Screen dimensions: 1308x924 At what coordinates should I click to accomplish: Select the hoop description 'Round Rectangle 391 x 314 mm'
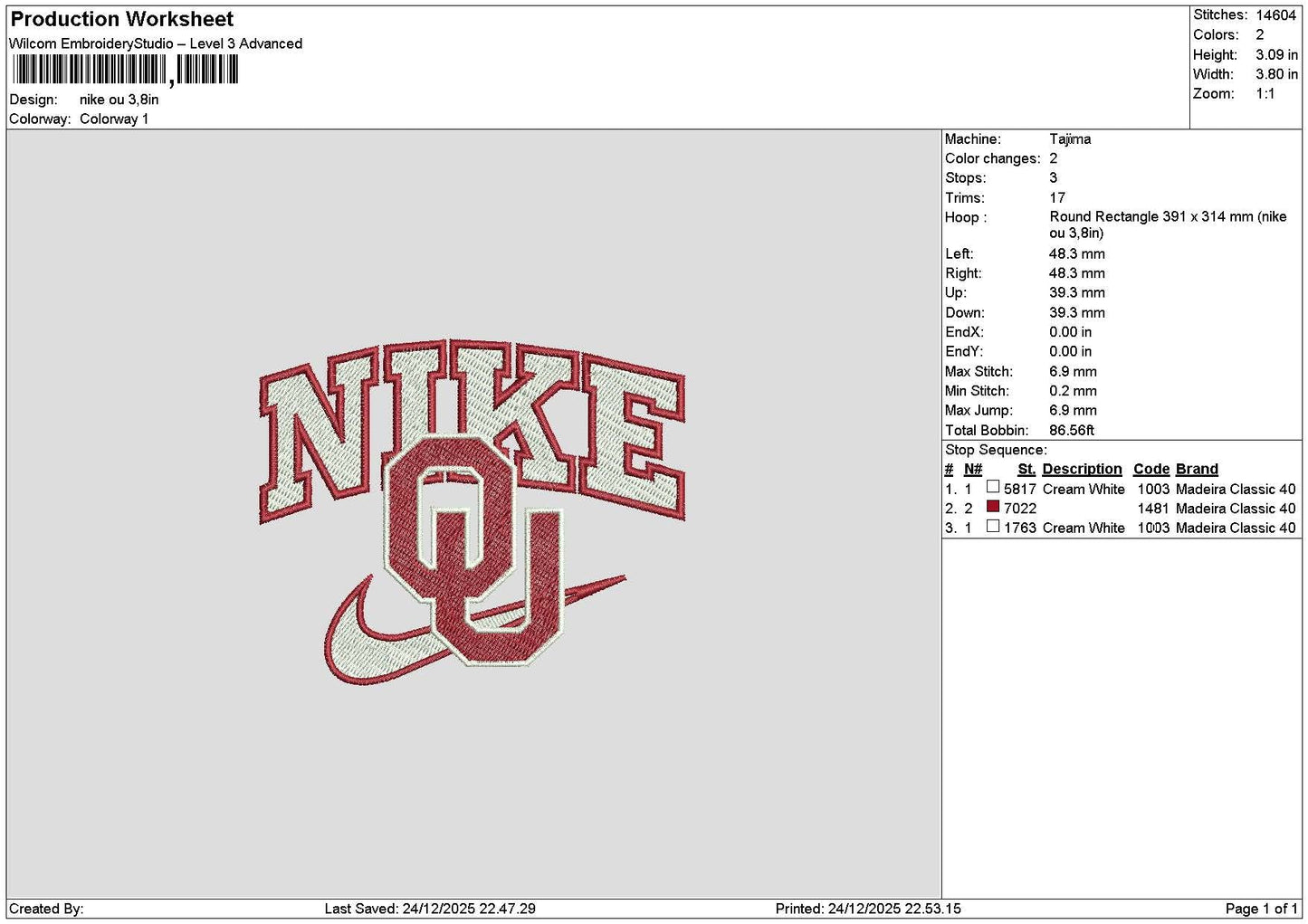click(x=1151, y=217)
